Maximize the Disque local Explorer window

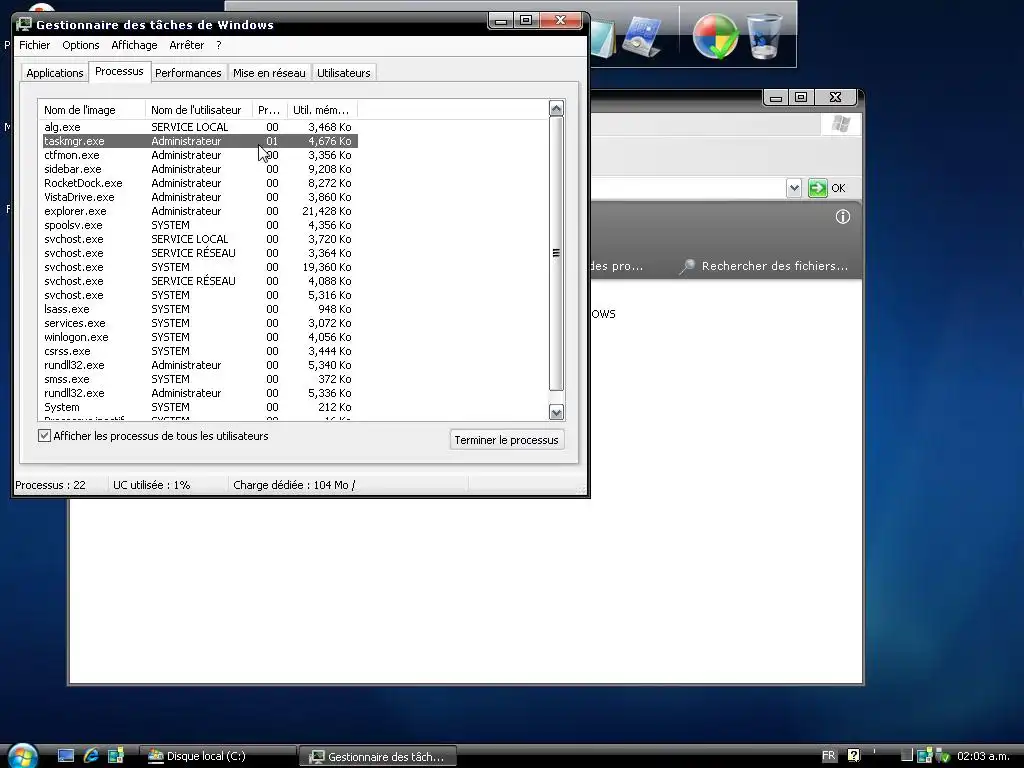tap(801, 97)
